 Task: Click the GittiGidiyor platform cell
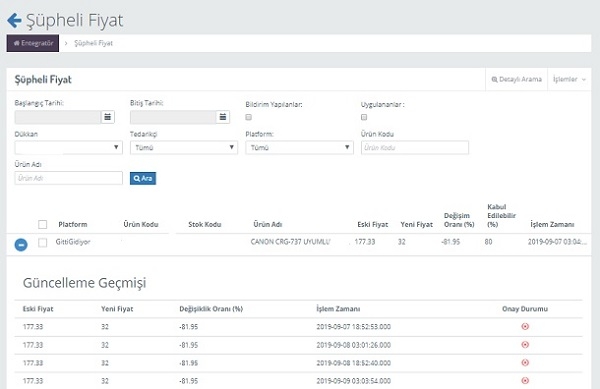pyautogui.click(x=73, y=242)
